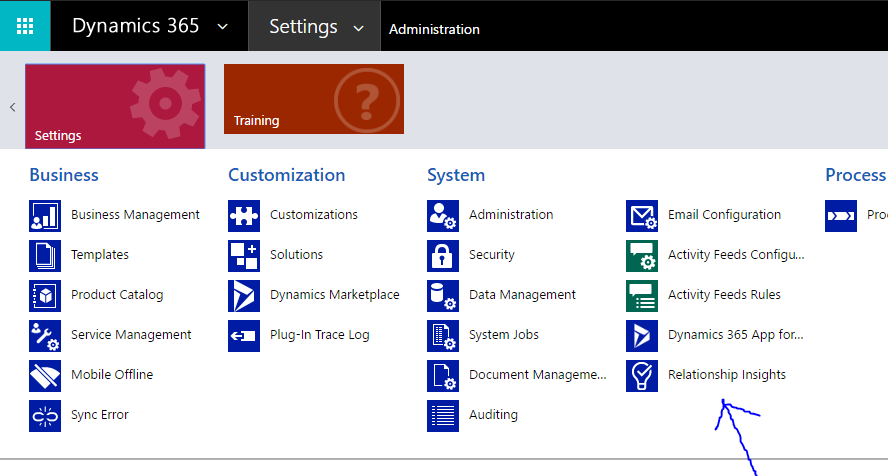This screenshot has height=476, width=888.
Task: Open Data Management link
Action: coord(522,295)
